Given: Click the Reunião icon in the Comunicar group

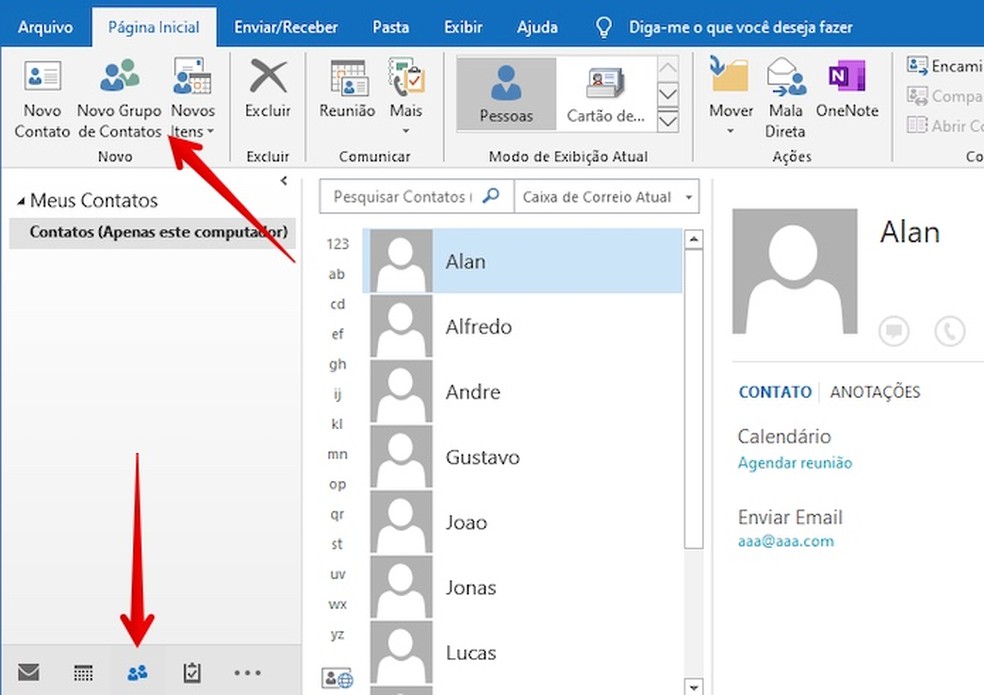Looking at the screenshot, I should tap(346, 95).
